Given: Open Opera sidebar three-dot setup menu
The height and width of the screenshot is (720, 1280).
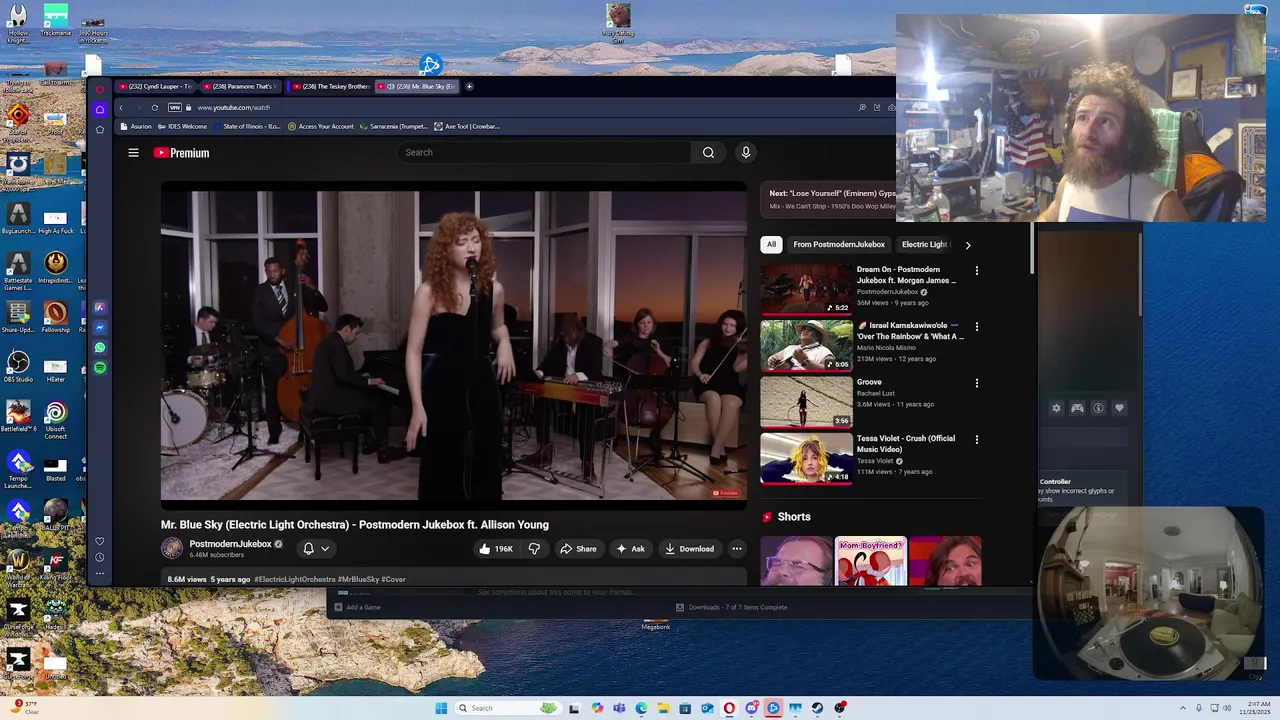Looking at the screenshot, I should 100,573.
